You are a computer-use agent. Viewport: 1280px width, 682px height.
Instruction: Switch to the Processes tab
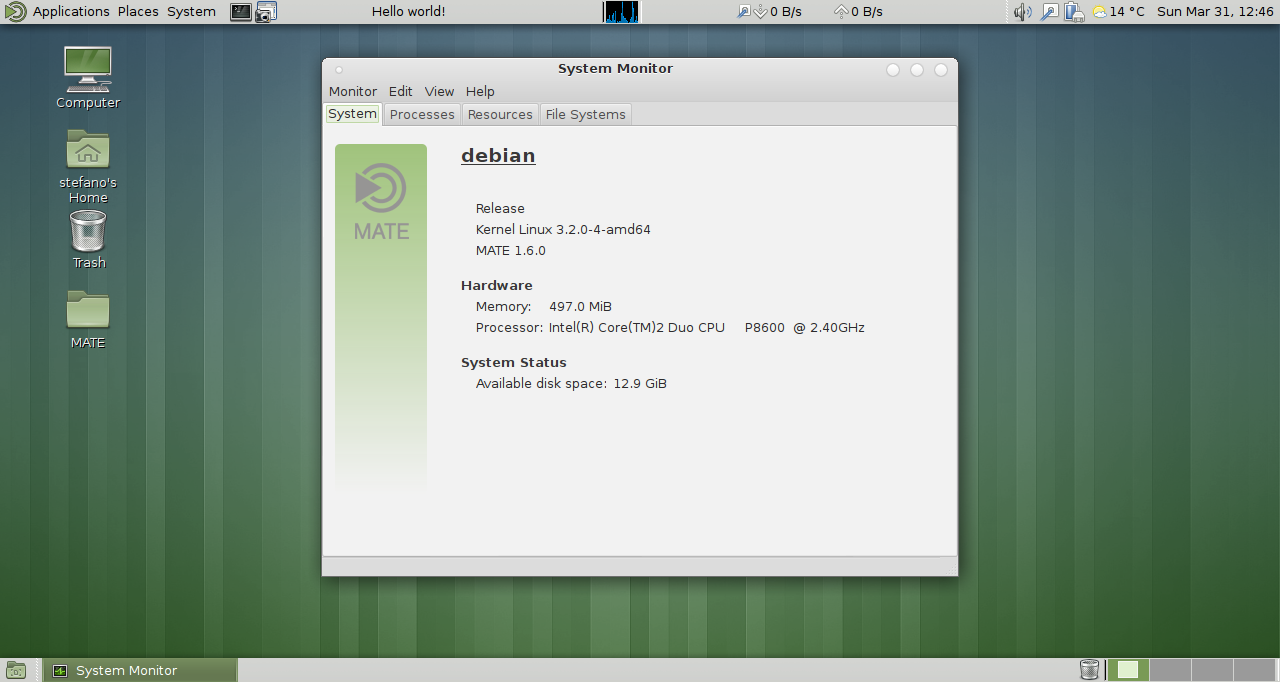pos(422,114)
